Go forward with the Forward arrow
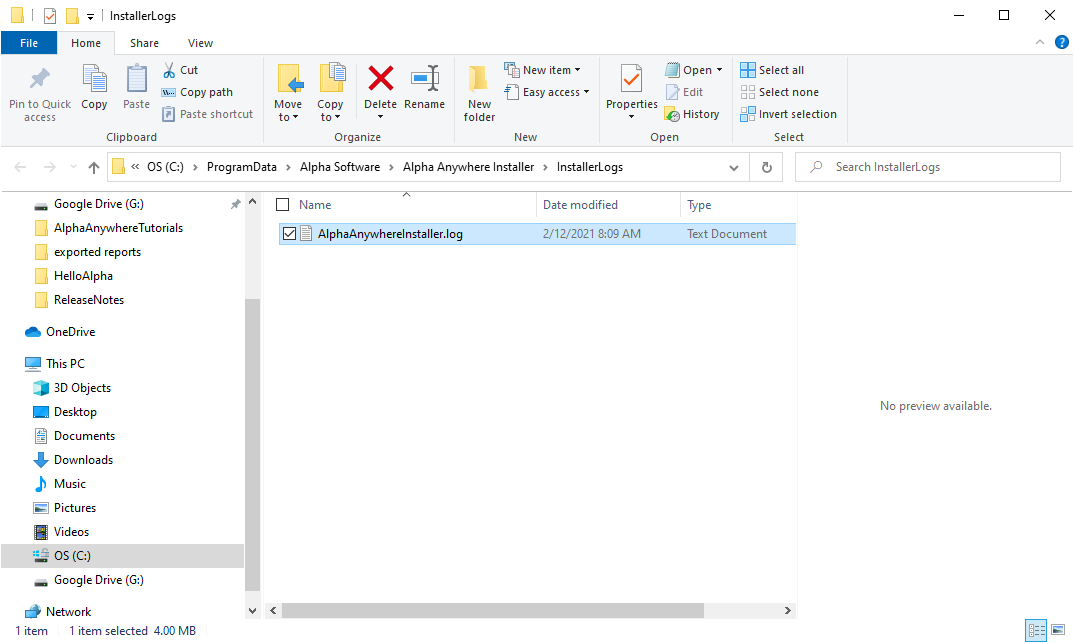 coord(49,167)
